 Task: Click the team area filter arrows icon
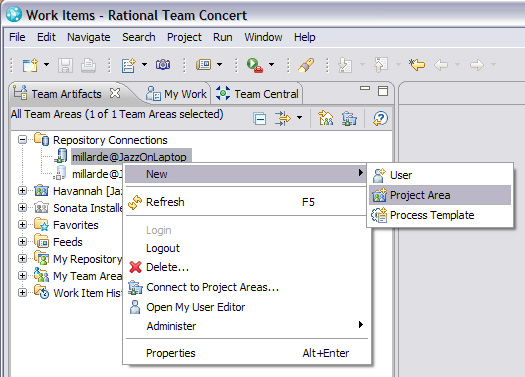(282, 119)
